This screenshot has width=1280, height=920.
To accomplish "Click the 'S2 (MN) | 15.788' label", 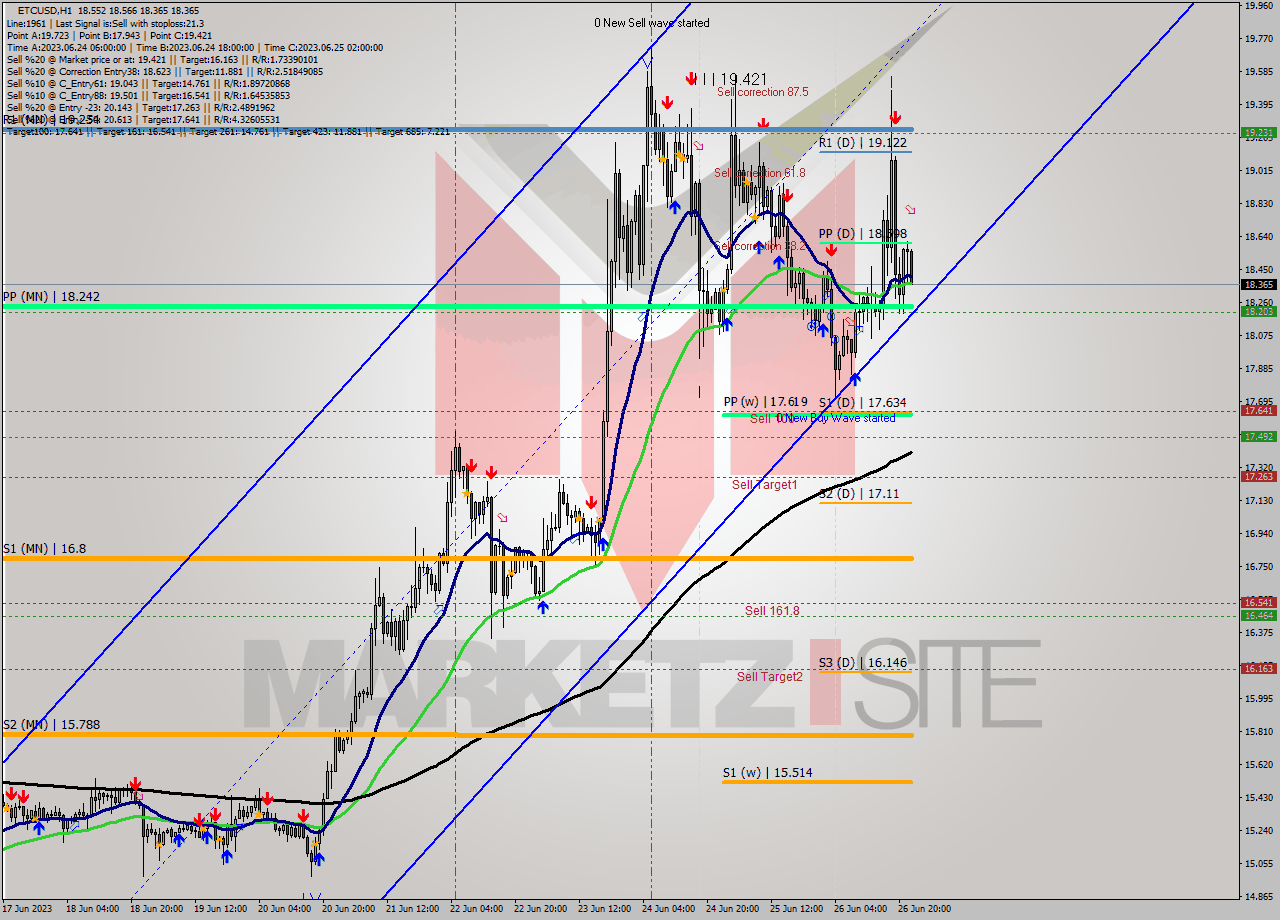I will (x=50, y=724).
